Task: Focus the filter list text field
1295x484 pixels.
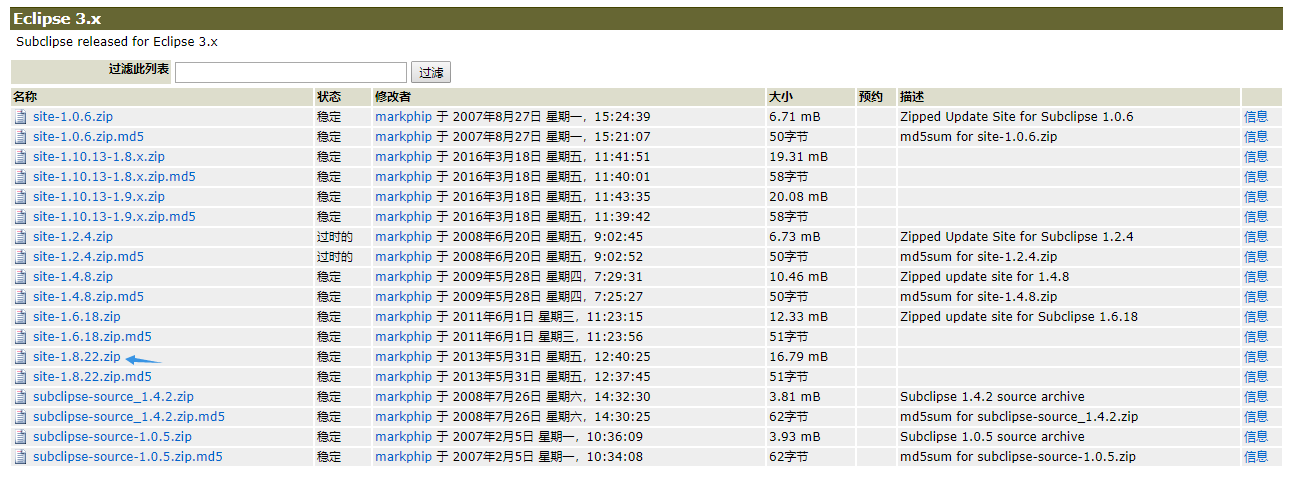Action: (x=291, y=73)
